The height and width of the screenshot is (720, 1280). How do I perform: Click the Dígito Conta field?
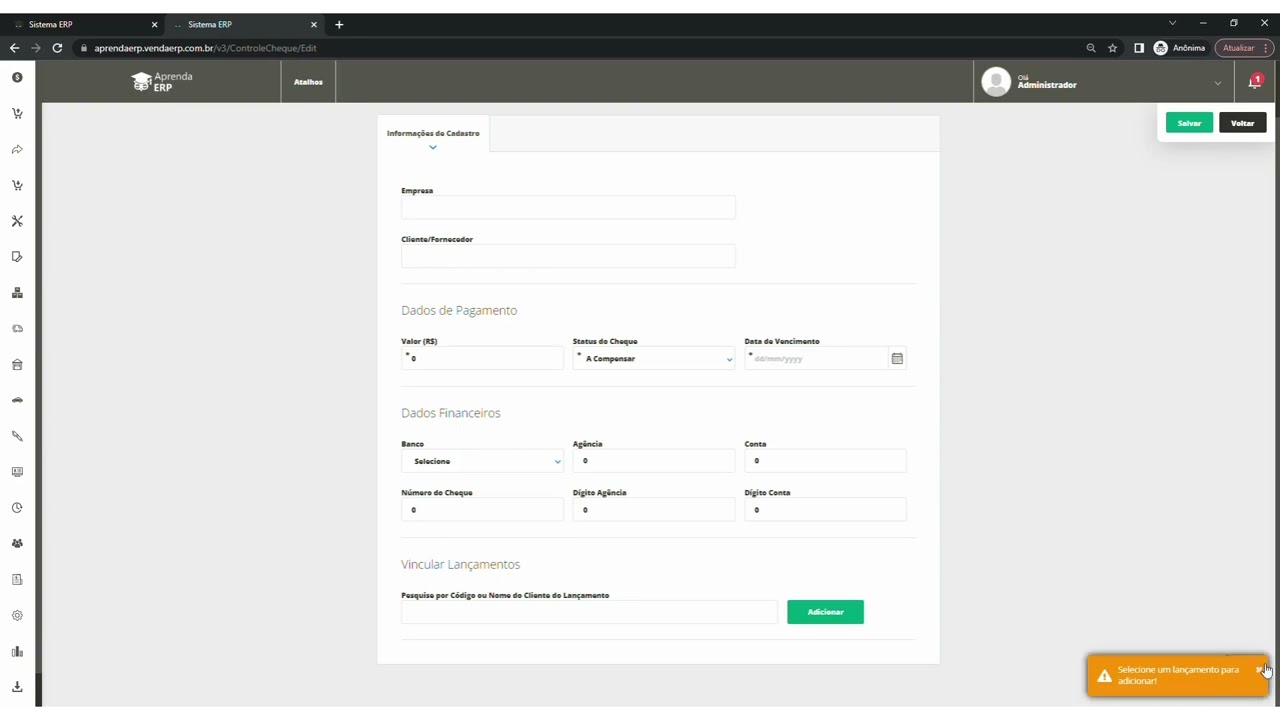[x=825, y=510]
